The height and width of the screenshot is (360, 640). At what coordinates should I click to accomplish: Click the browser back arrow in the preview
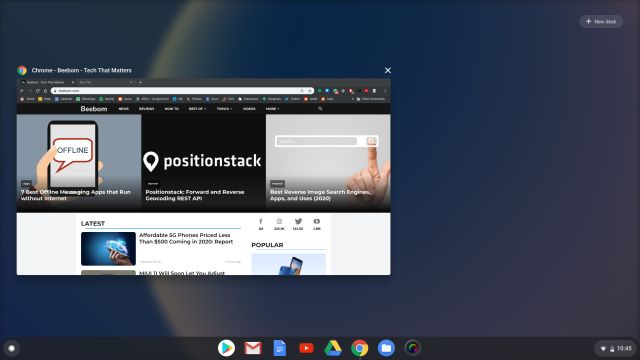(x=22, y=91)
